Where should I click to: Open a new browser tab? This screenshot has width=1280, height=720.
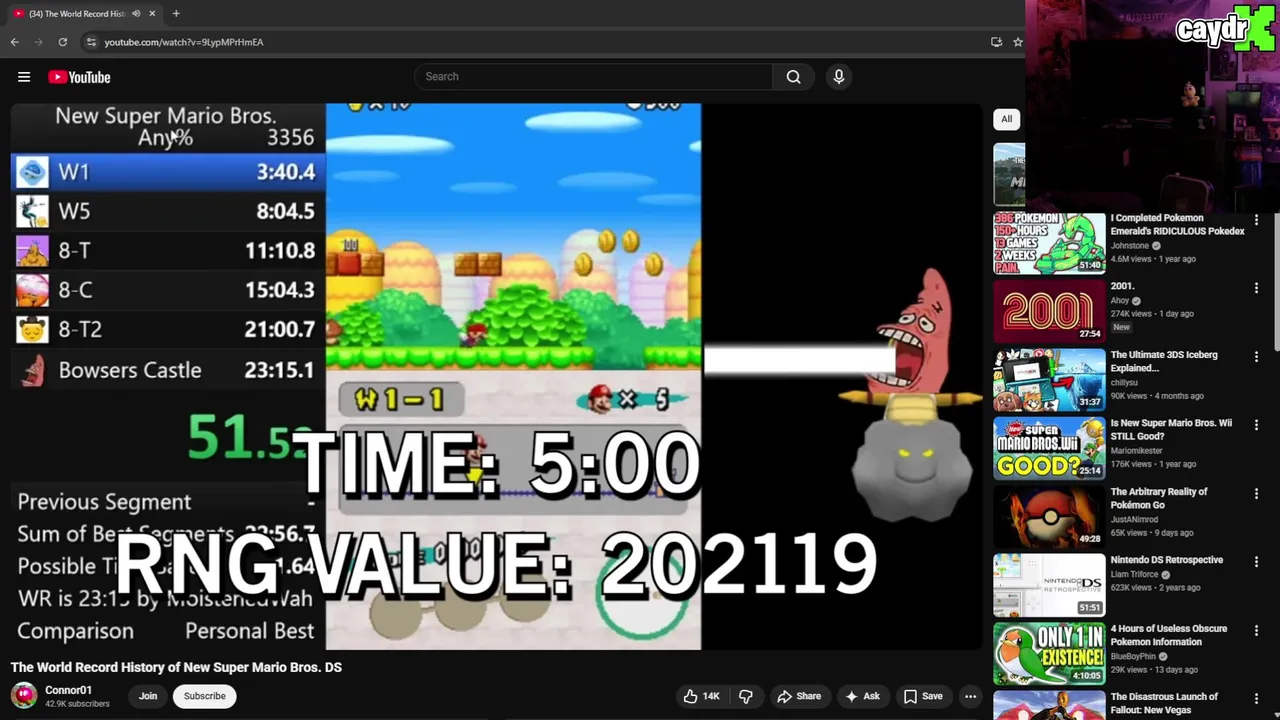176,13
